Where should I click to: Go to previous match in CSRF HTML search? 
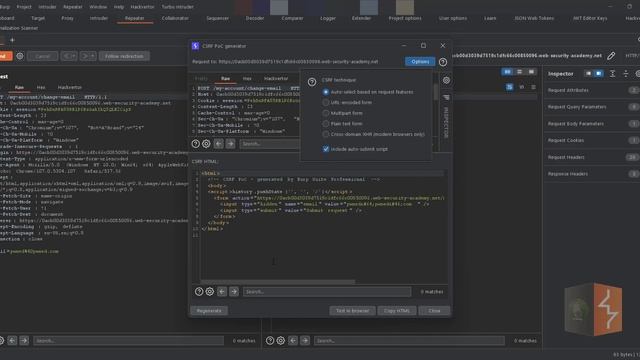222,291
